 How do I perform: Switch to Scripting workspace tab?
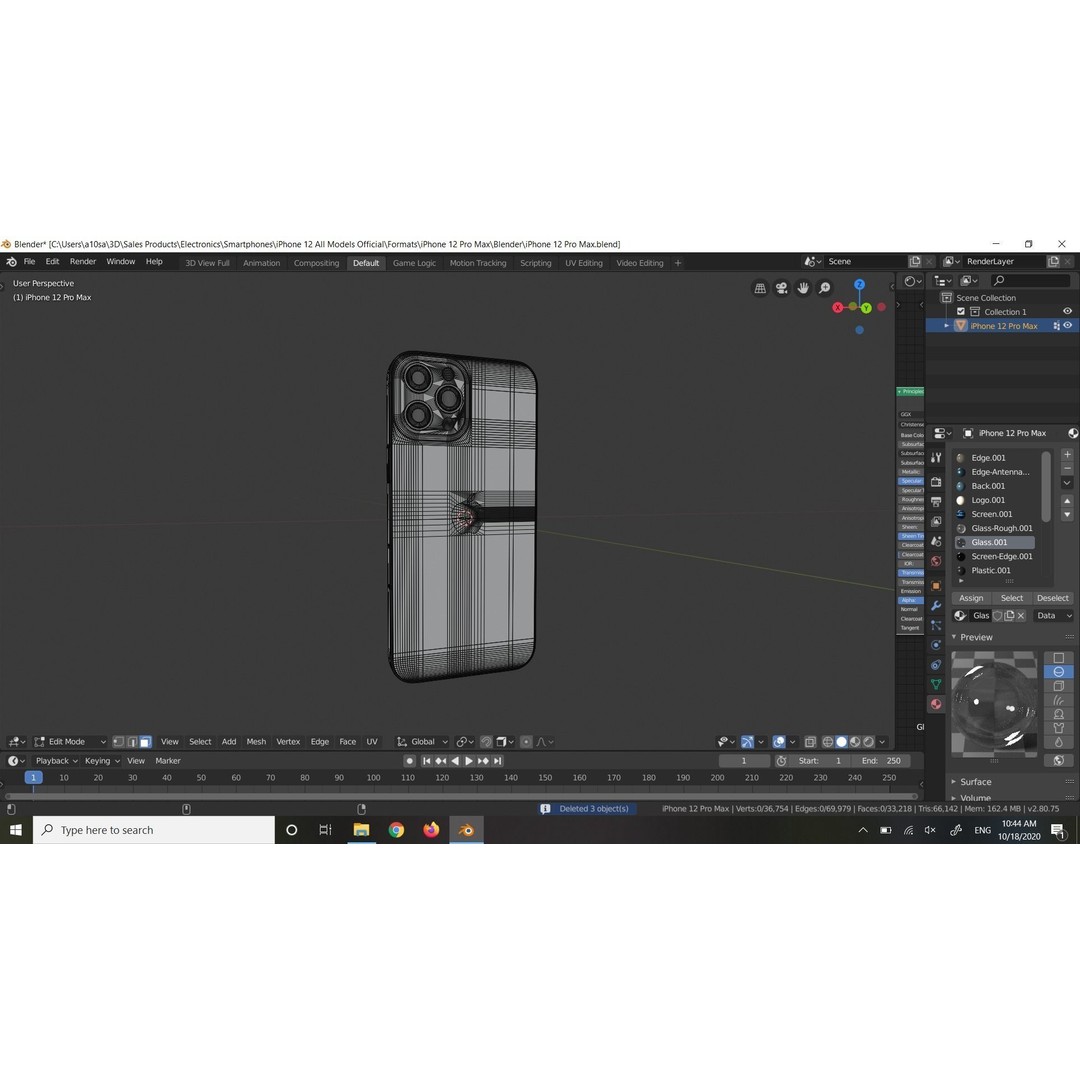pos(536,263)
